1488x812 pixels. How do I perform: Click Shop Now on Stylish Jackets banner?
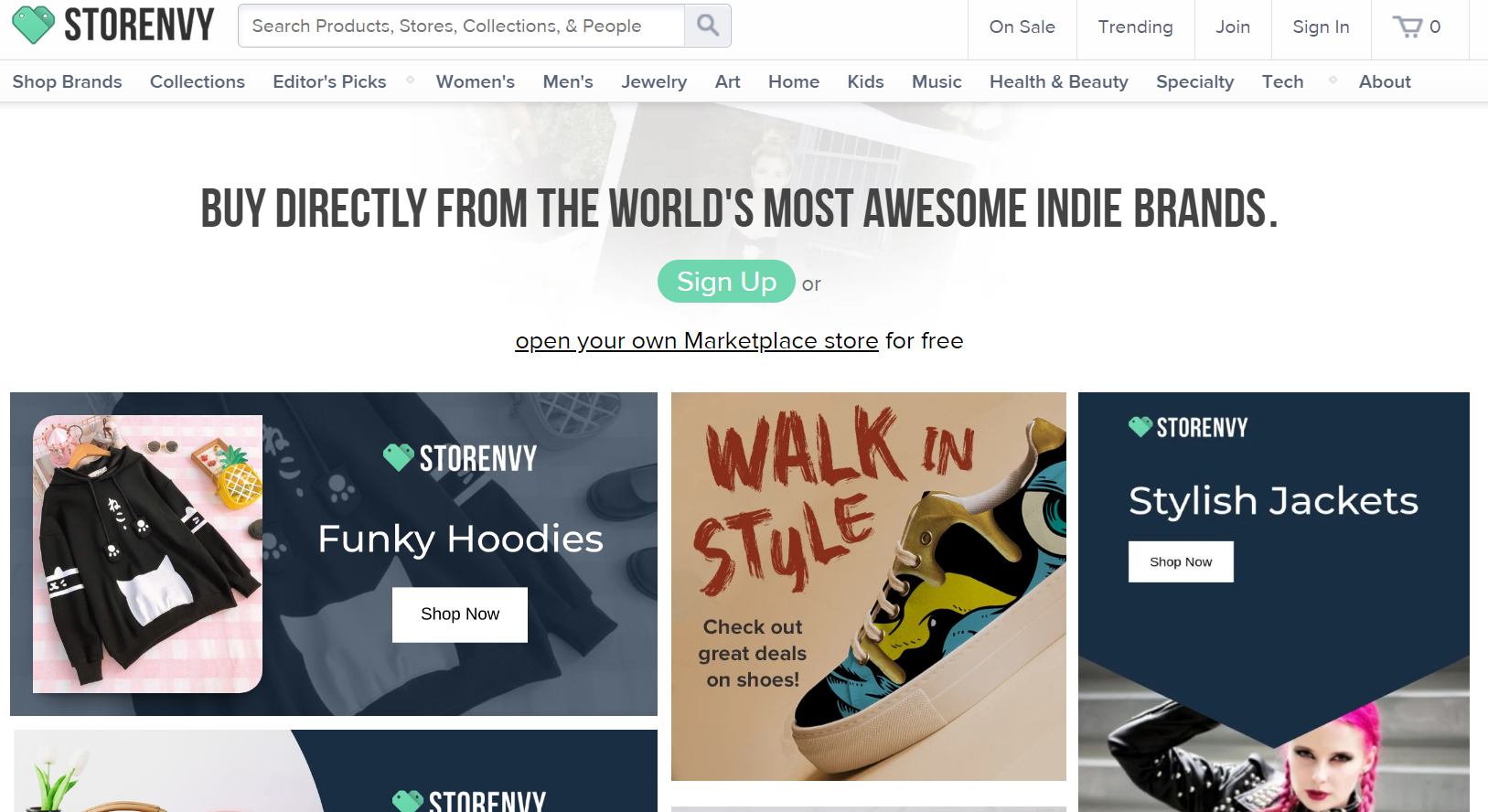[x=1181, y=561]
